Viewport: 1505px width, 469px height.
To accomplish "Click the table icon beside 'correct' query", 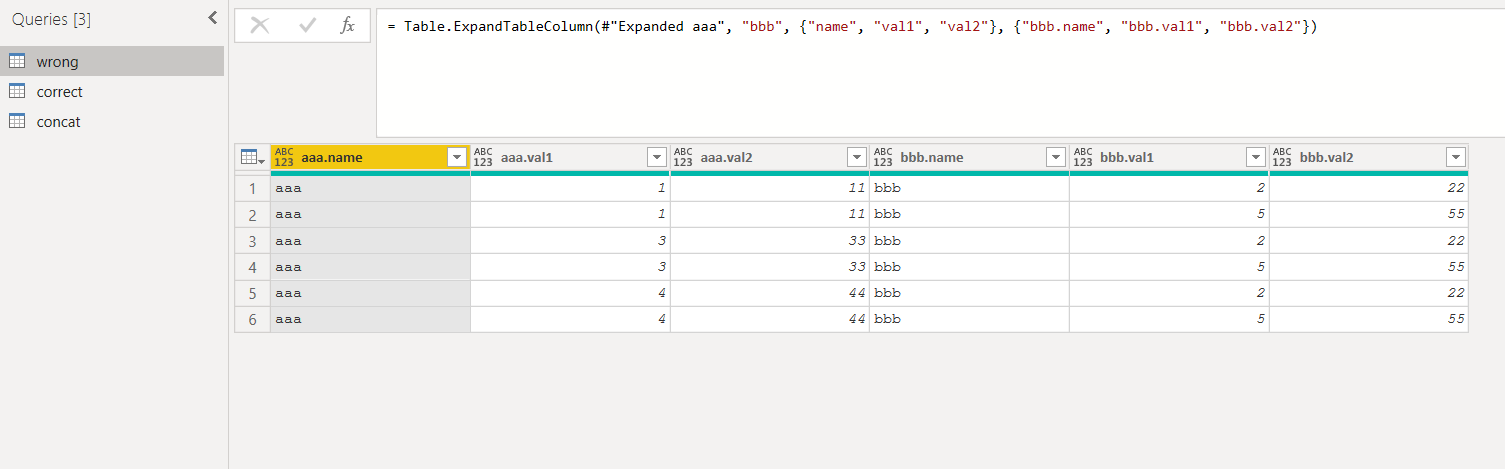I will [17, 91].
